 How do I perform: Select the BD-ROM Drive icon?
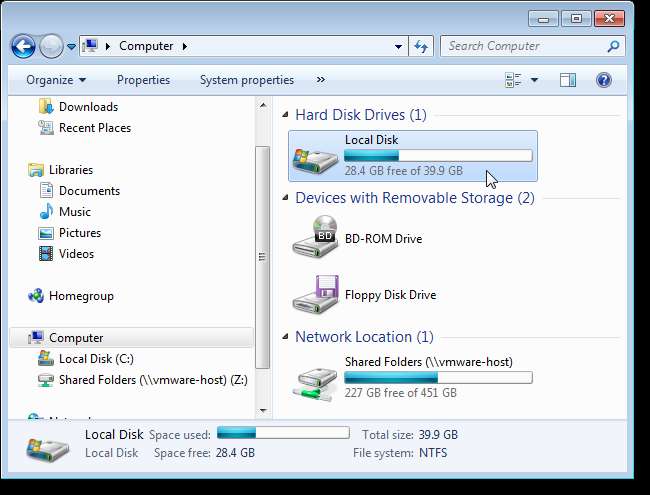[x=314, y=238]
